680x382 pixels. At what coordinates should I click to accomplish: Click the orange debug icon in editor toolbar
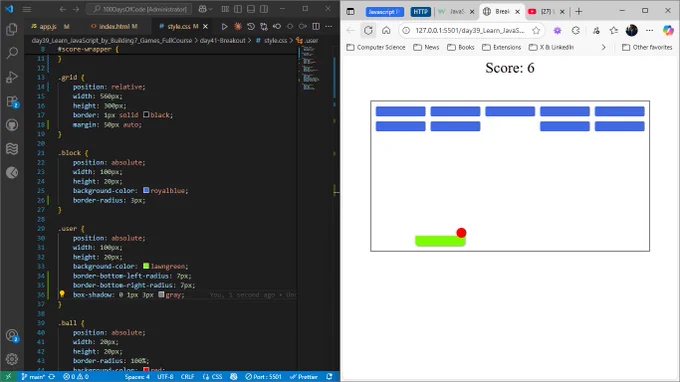click(238, 26)
